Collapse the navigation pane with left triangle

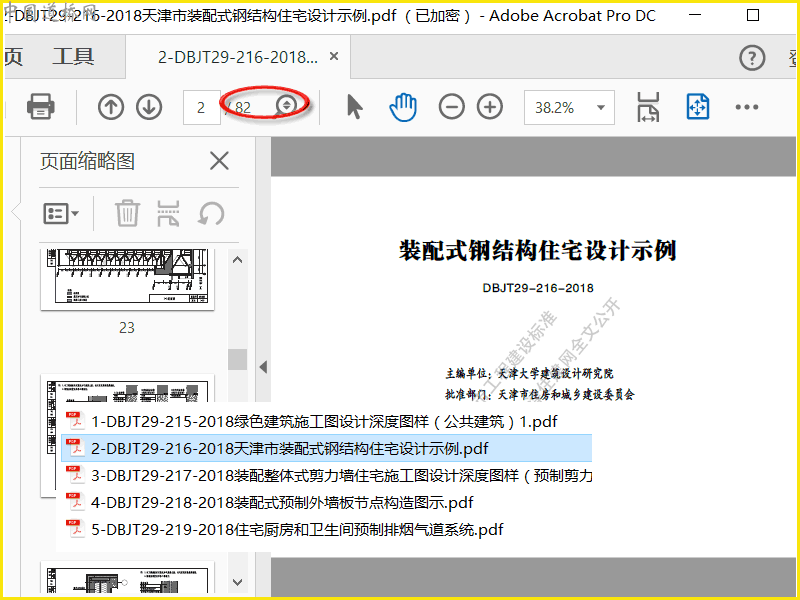tap(263, 367)
